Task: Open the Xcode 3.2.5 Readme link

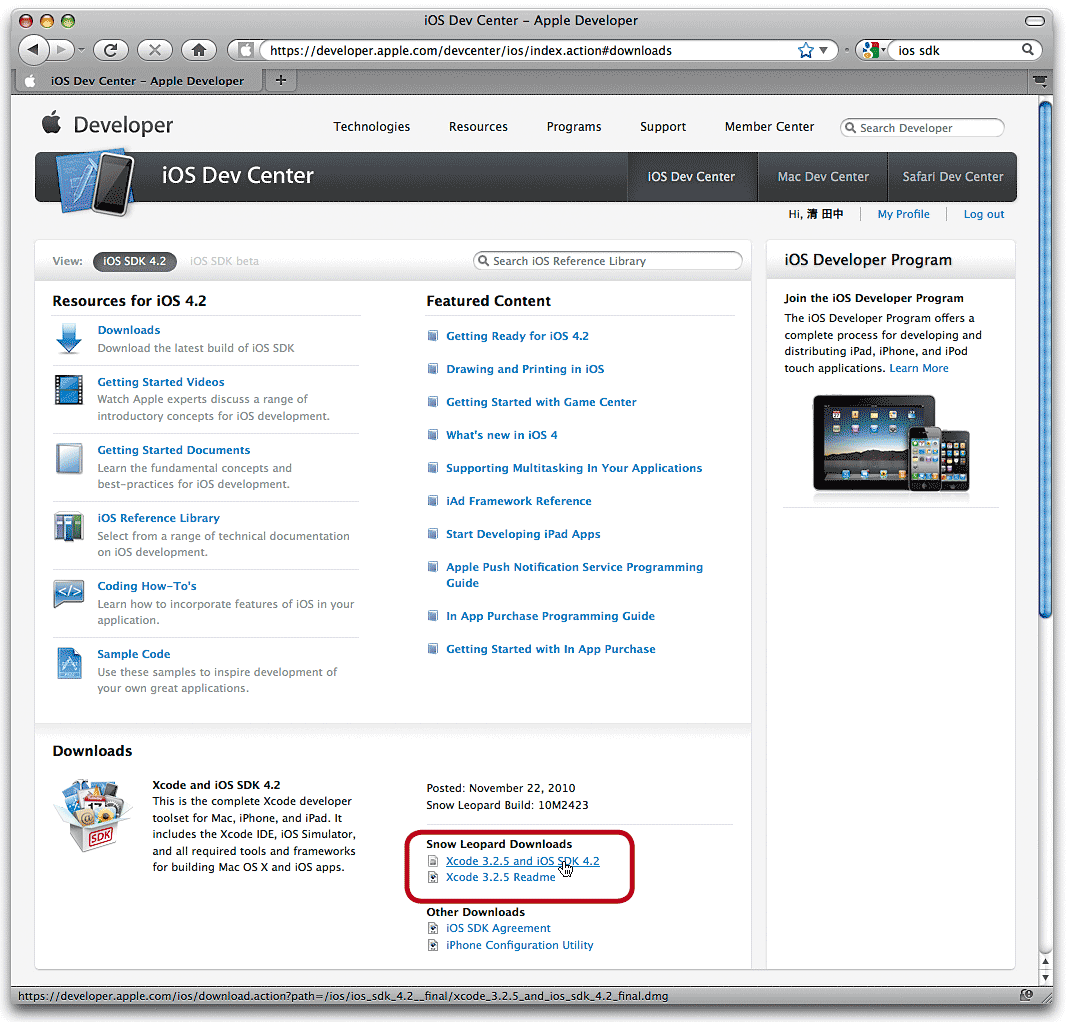Action: [x=500, y=878]
